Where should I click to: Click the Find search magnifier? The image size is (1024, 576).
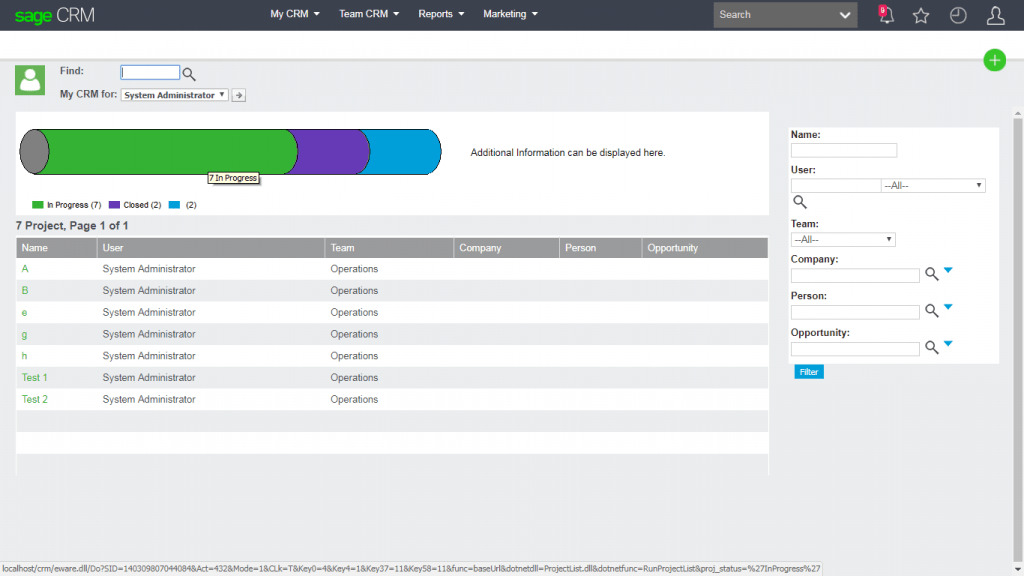tap(188, 72)
